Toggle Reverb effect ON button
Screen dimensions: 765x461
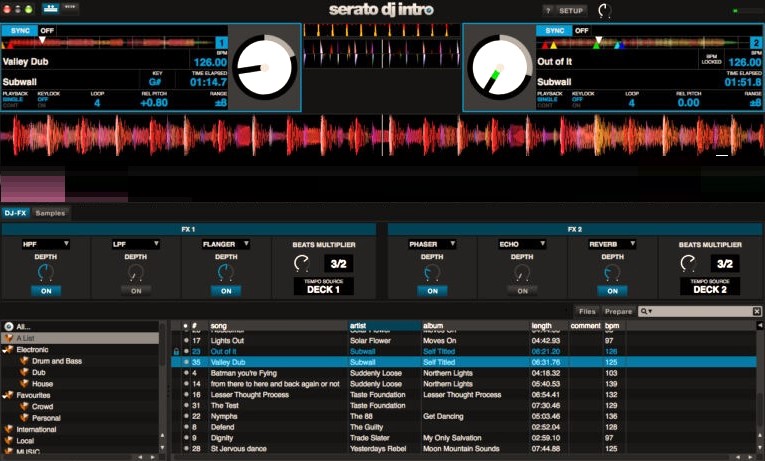click(x=612, y=291)
